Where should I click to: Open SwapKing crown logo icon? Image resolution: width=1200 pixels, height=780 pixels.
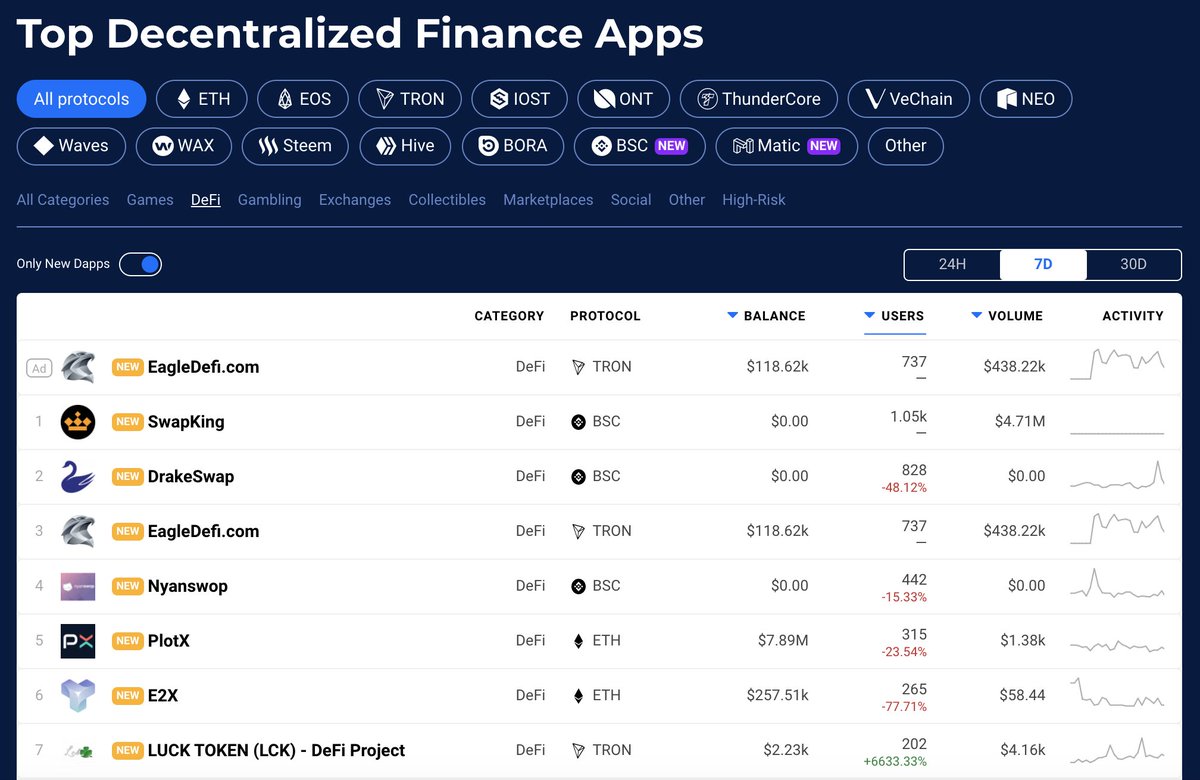[78, 422]
